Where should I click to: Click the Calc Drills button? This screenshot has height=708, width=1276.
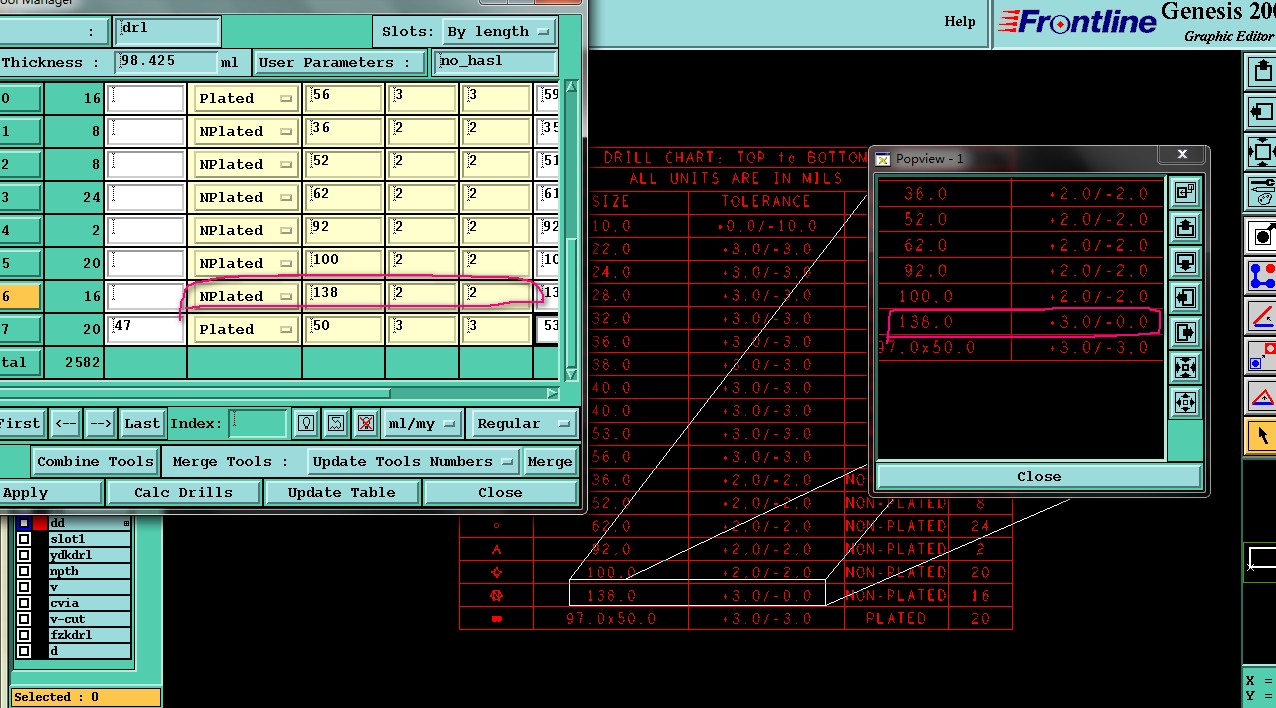183,492
